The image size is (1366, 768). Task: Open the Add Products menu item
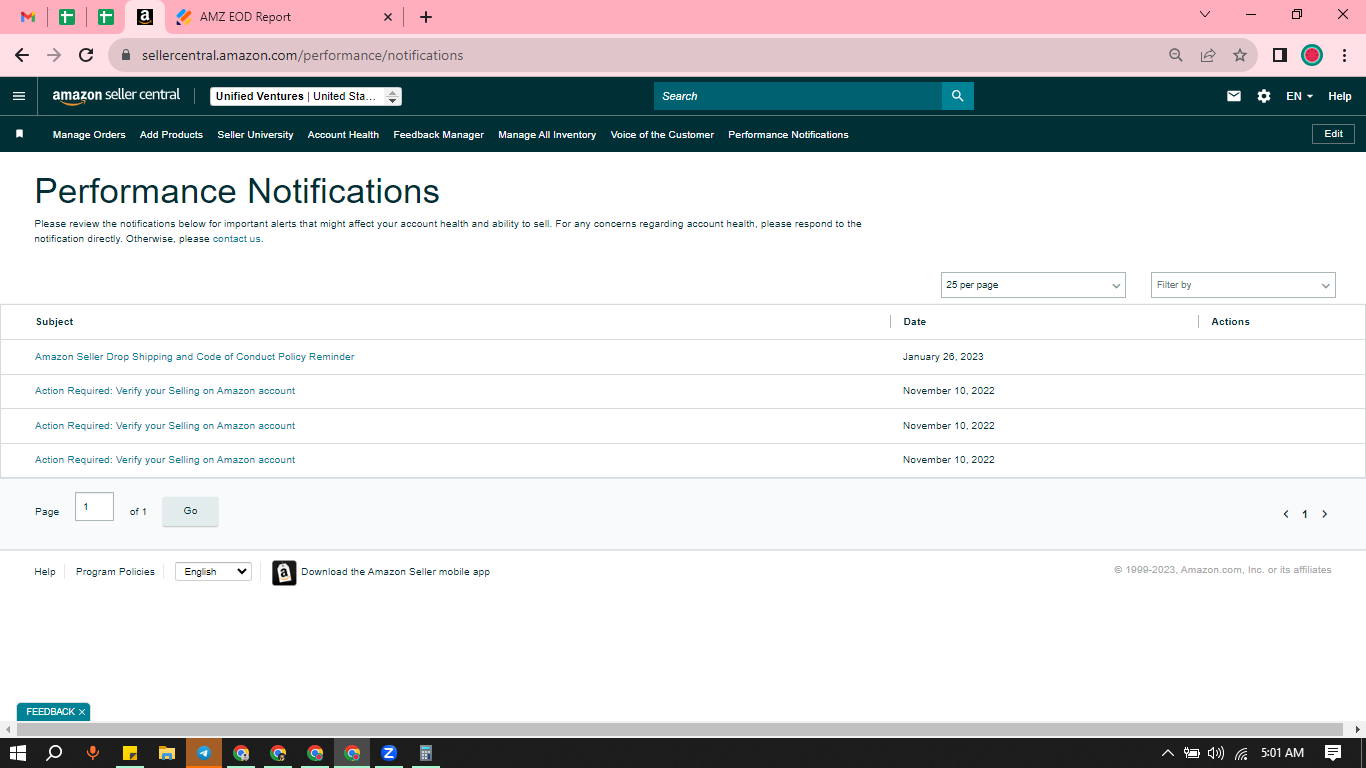tap(171, 135)
